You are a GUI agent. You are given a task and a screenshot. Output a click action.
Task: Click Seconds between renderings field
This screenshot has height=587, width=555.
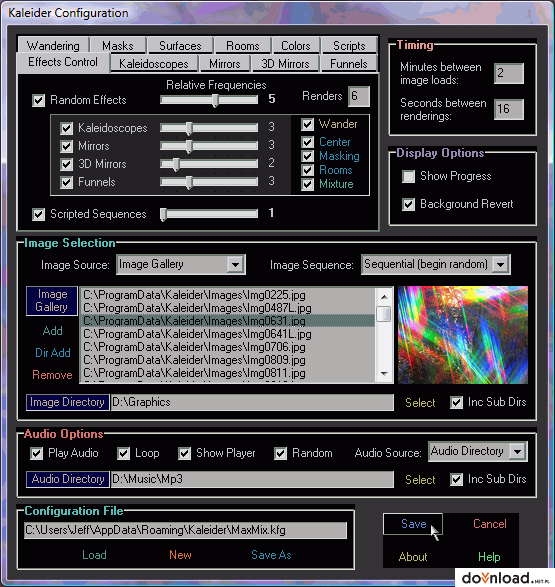point(509,109)
